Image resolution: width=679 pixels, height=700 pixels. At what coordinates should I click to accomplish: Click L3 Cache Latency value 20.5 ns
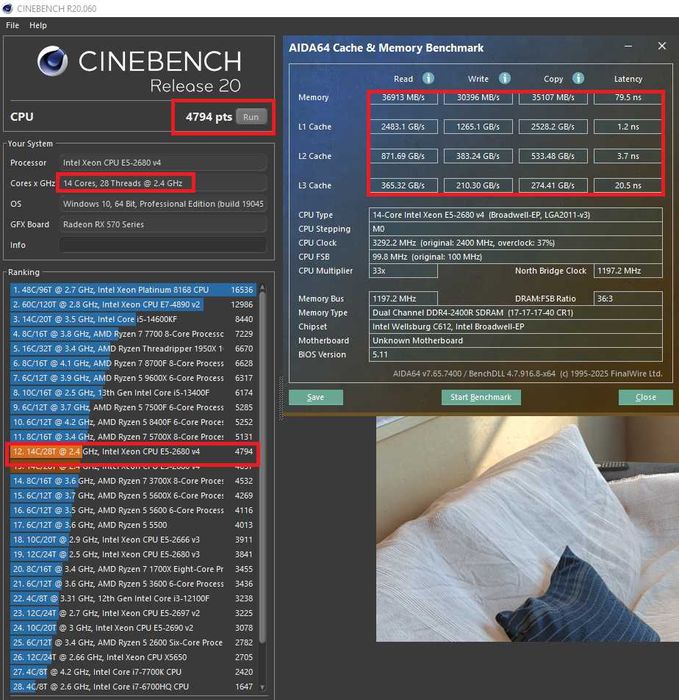[628, 186]
